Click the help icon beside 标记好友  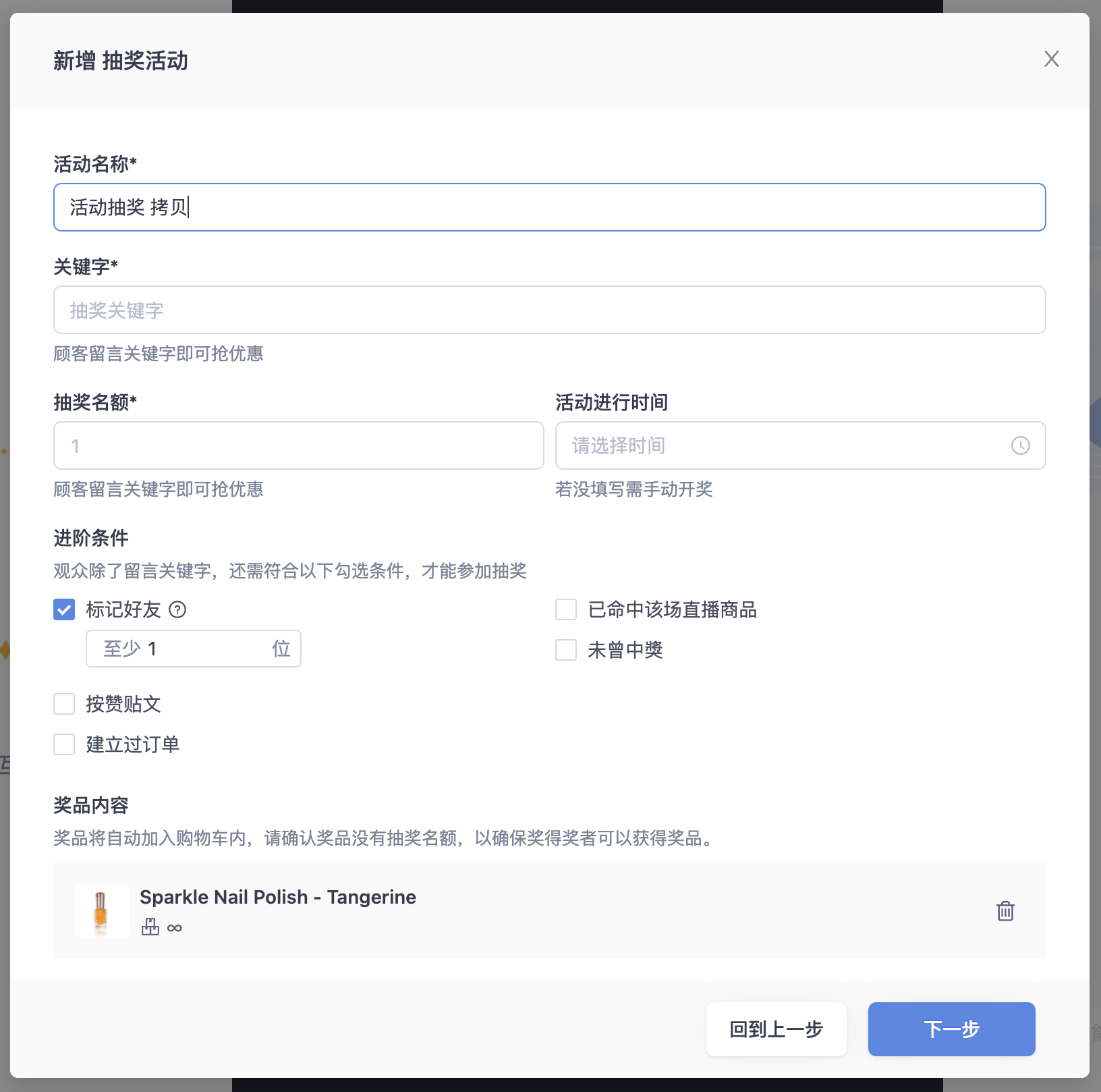pos(177,609)
